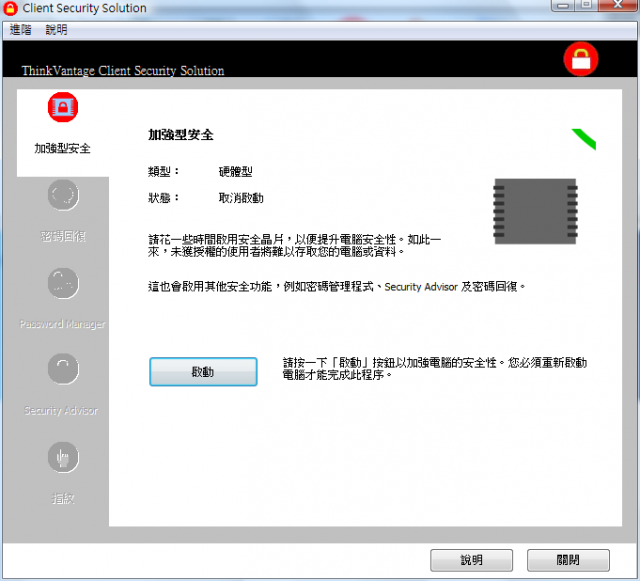Open the 進階 menu

[20, 30]
